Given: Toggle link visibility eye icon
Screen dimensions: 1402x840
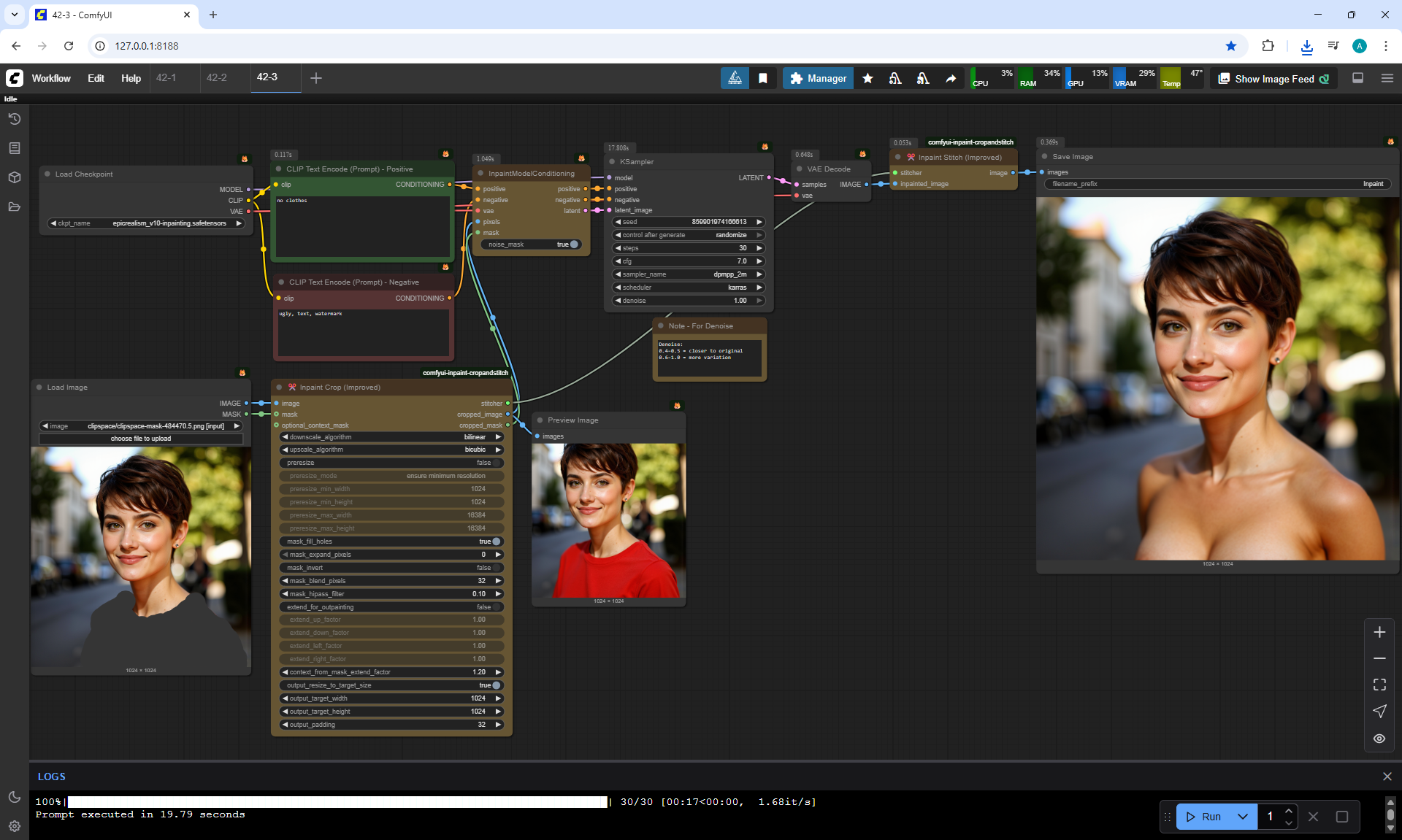Looking at the screenshot, I should [x=1379, y=739].
